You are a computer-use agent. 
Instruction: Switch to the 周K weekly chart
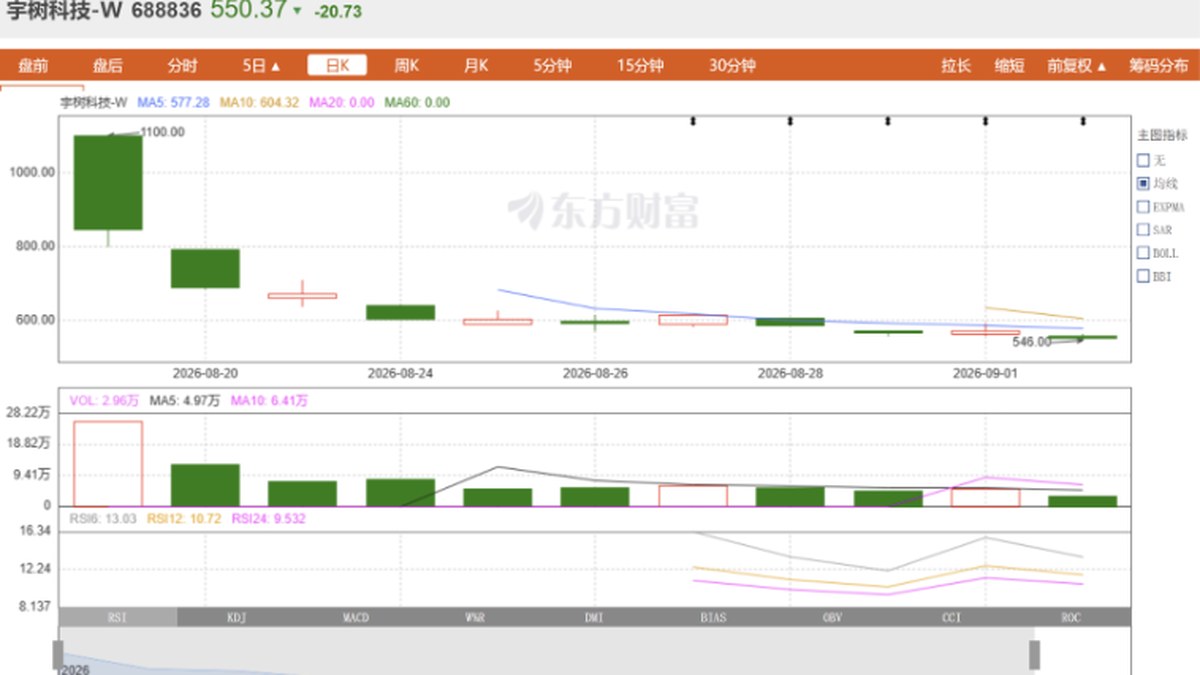(406, 66)
